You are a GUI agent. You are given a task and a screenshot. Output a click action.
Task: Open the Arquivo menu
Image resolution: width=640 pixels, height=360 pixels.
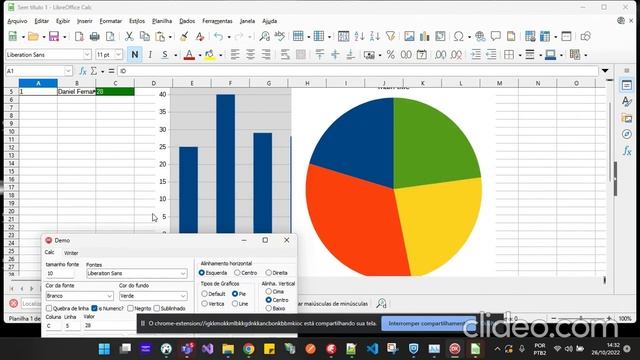pyautogui.click(x=17, y=21)
